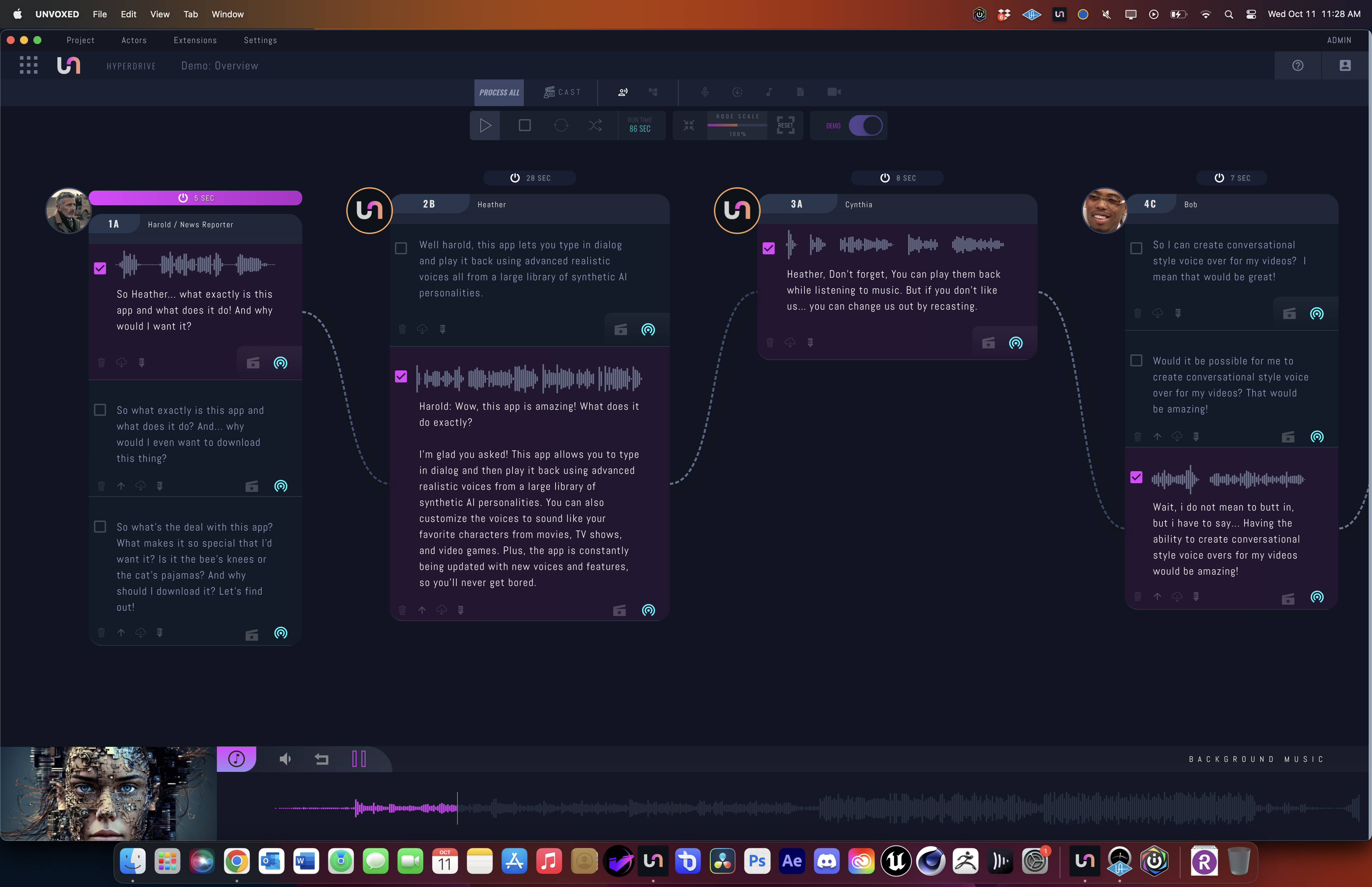Click the help question mark icon
Screen dimensions: 1372x887
coord(1297,66)
